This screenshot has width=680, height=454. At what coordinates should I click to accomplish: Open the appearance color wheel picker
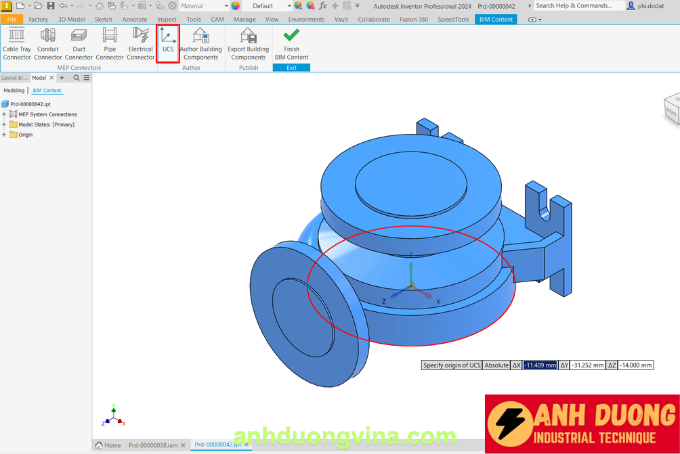[235, 6]
